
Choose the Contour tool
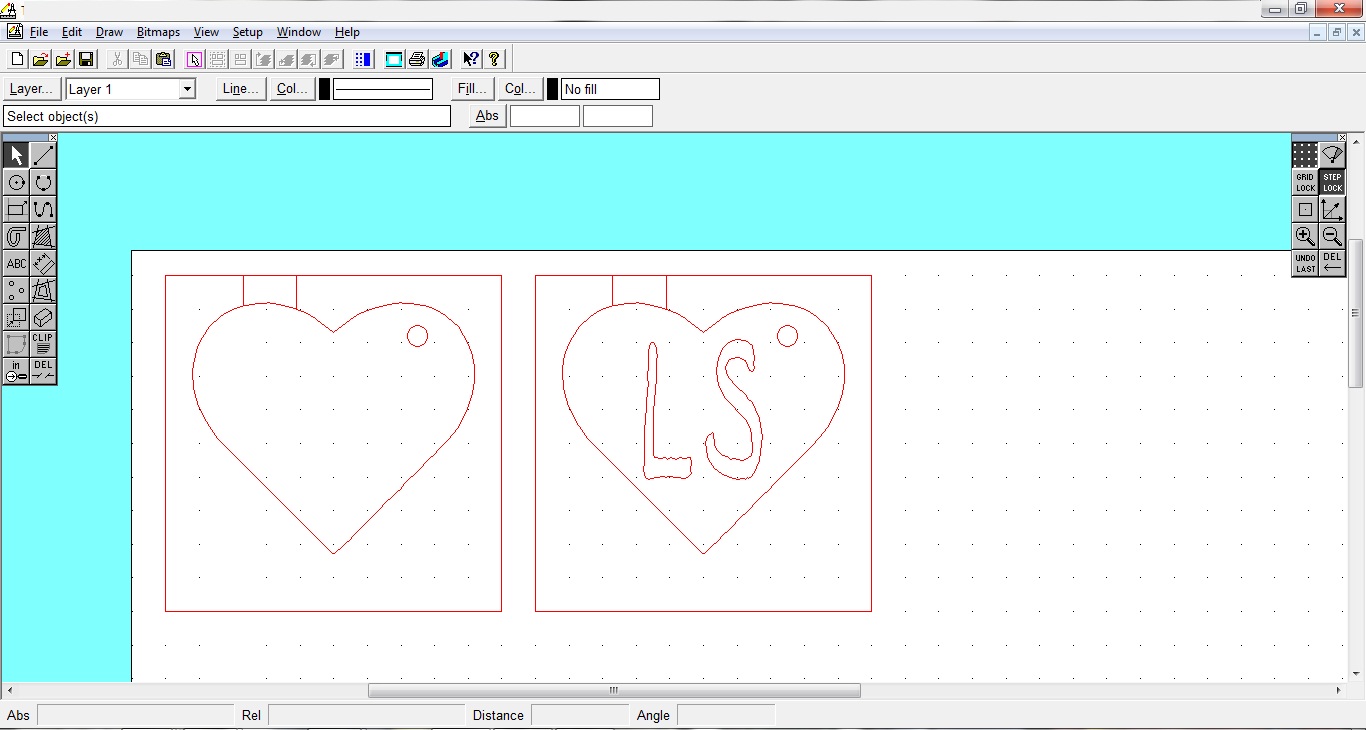click(16, 236)
